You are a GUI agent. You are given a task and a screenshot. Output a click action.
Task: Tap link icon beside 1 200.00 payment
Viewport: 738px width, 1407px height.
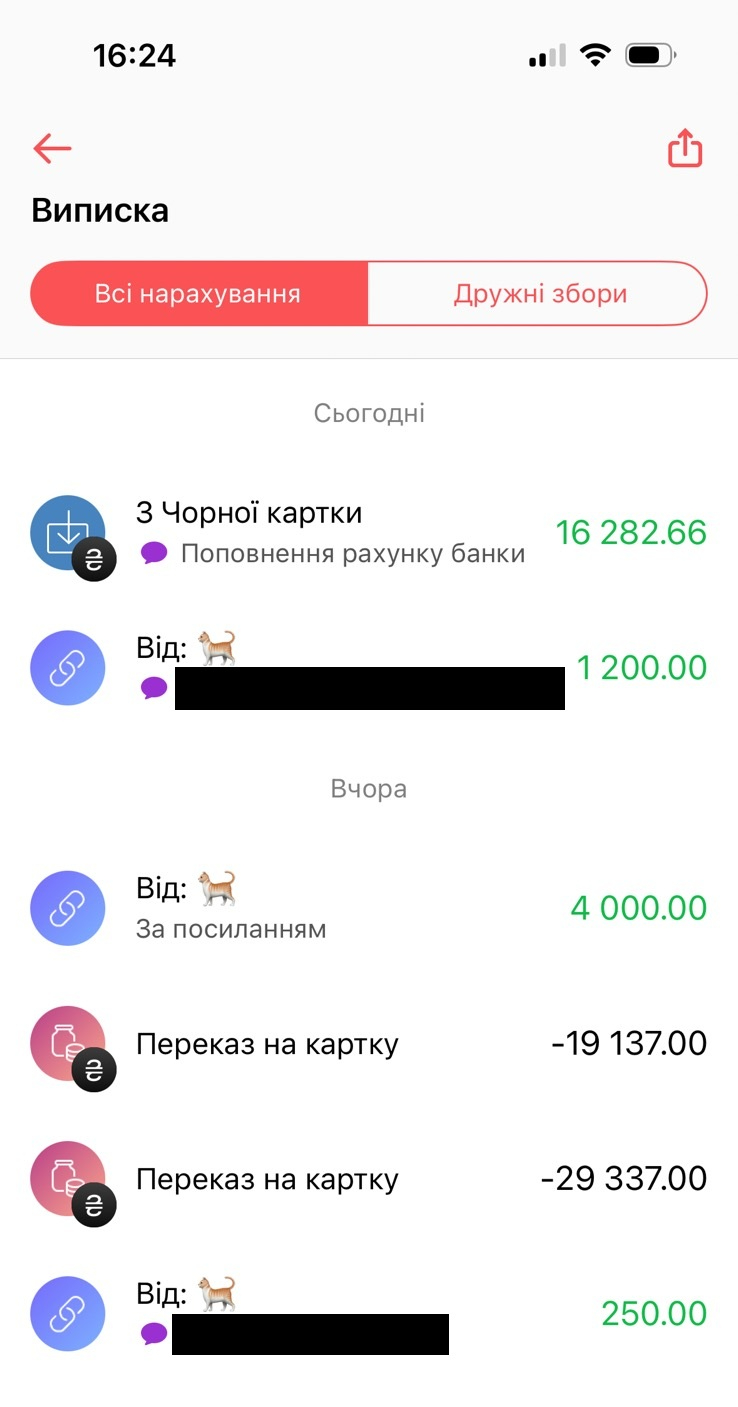pyautogui.click(x=68, y=668)
